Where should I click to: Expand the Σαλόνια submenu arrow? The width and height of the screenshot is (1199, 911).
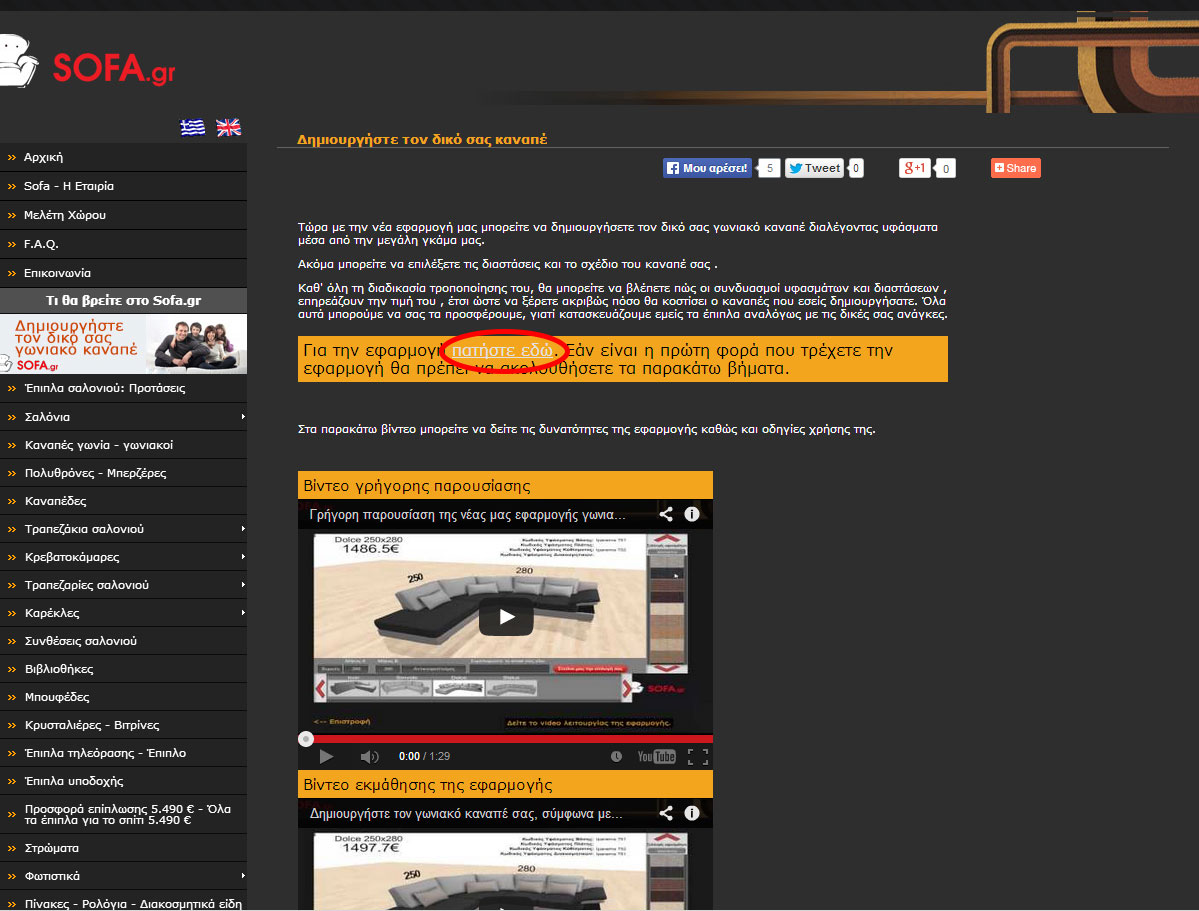[x=242, y=417]
